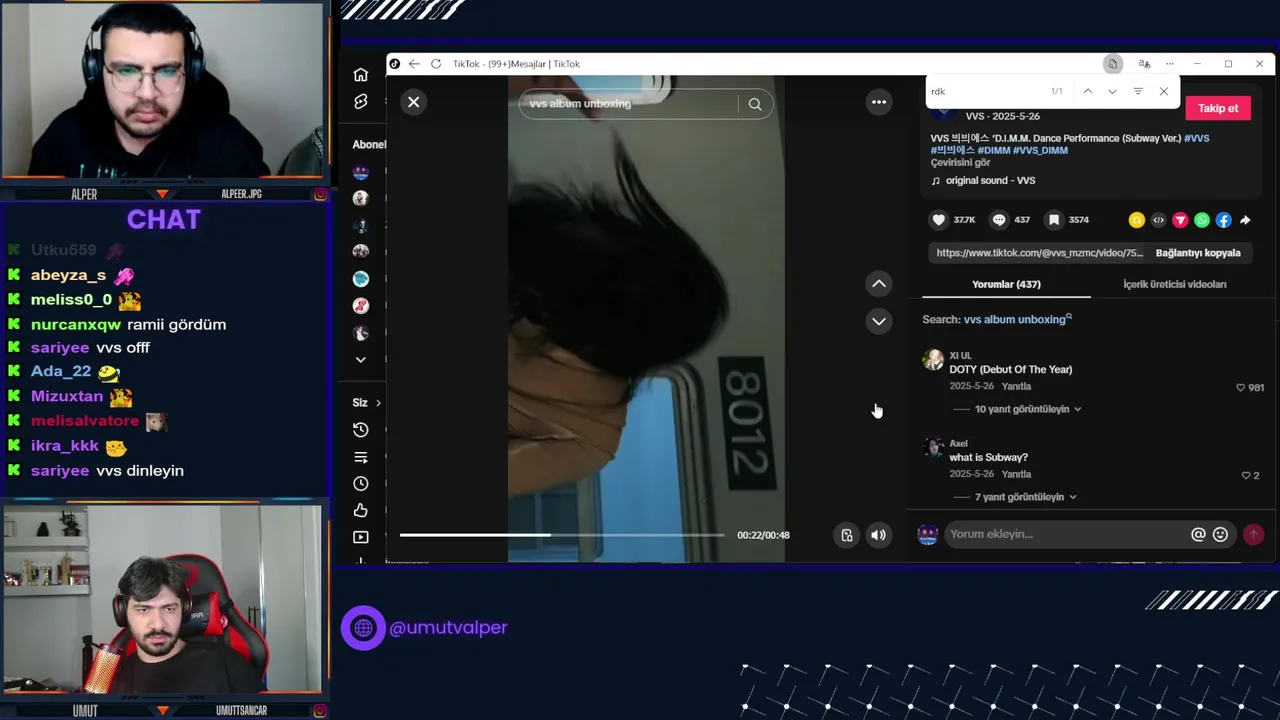Screen dimensions: 1280x720
Task: Select the 'Yorumlar (437)' tab
Action: point(1006,284)
